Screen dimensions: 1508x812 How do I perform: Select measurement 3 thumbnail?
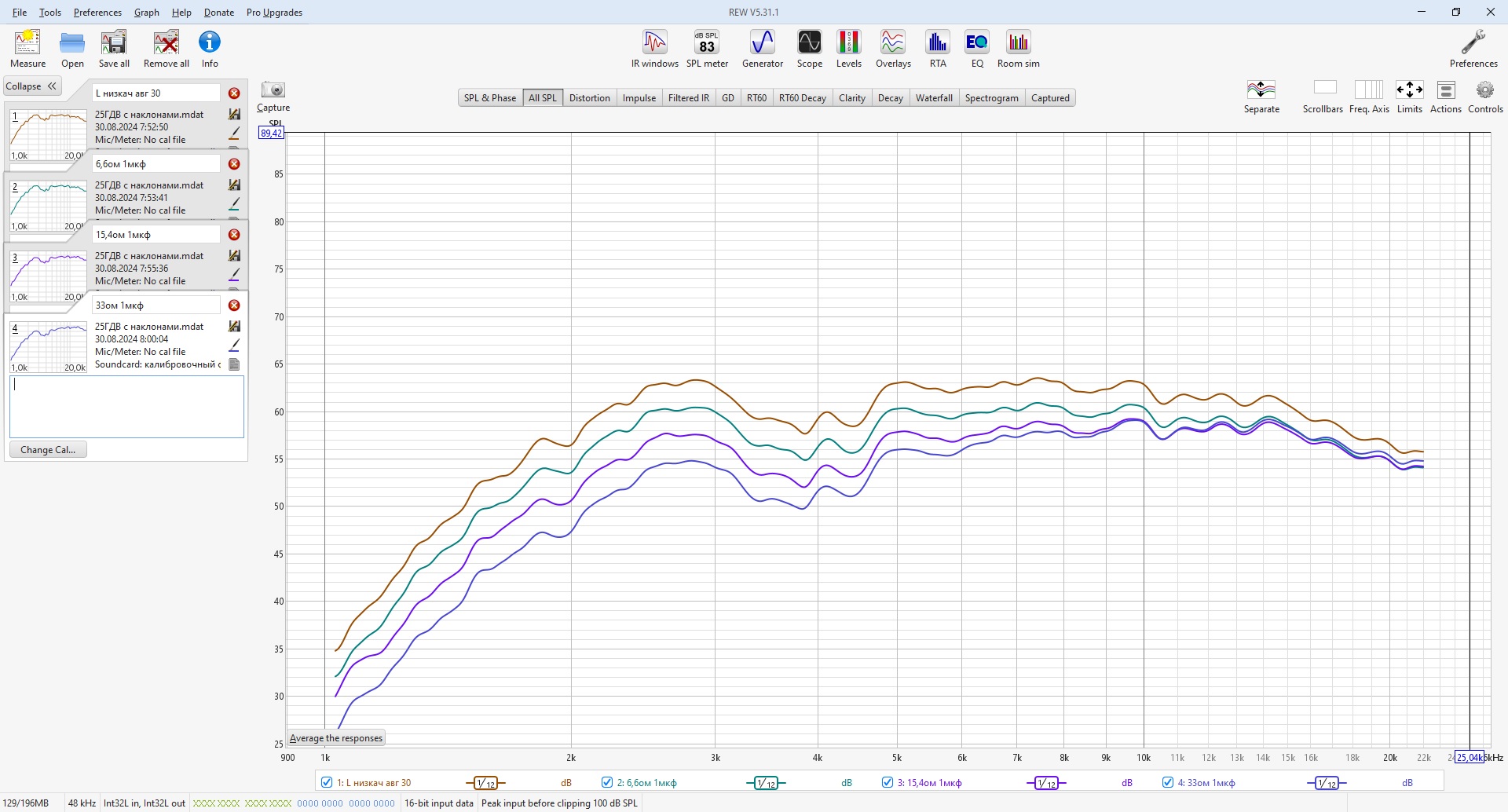(48, 276)
